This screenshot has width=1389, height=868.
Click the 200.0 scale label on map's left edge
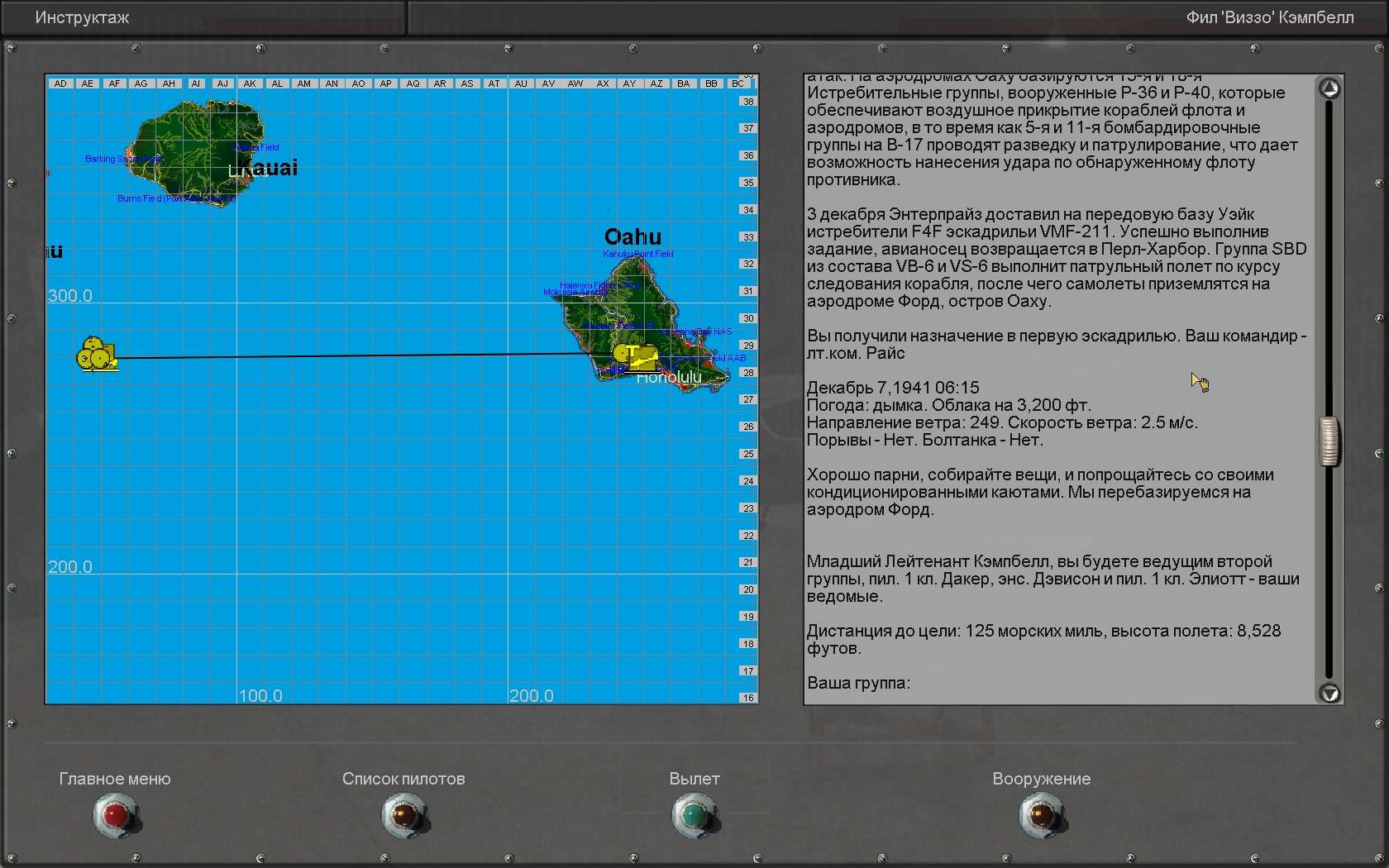click(x=70, y=567)
